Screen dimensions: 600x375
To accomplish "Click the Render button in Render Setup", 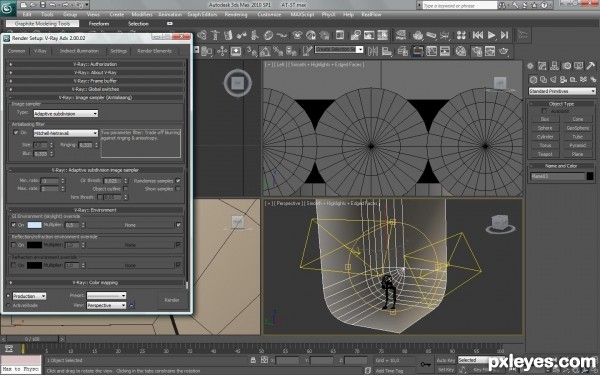I will pyautogui.click(x=172, y=300).
